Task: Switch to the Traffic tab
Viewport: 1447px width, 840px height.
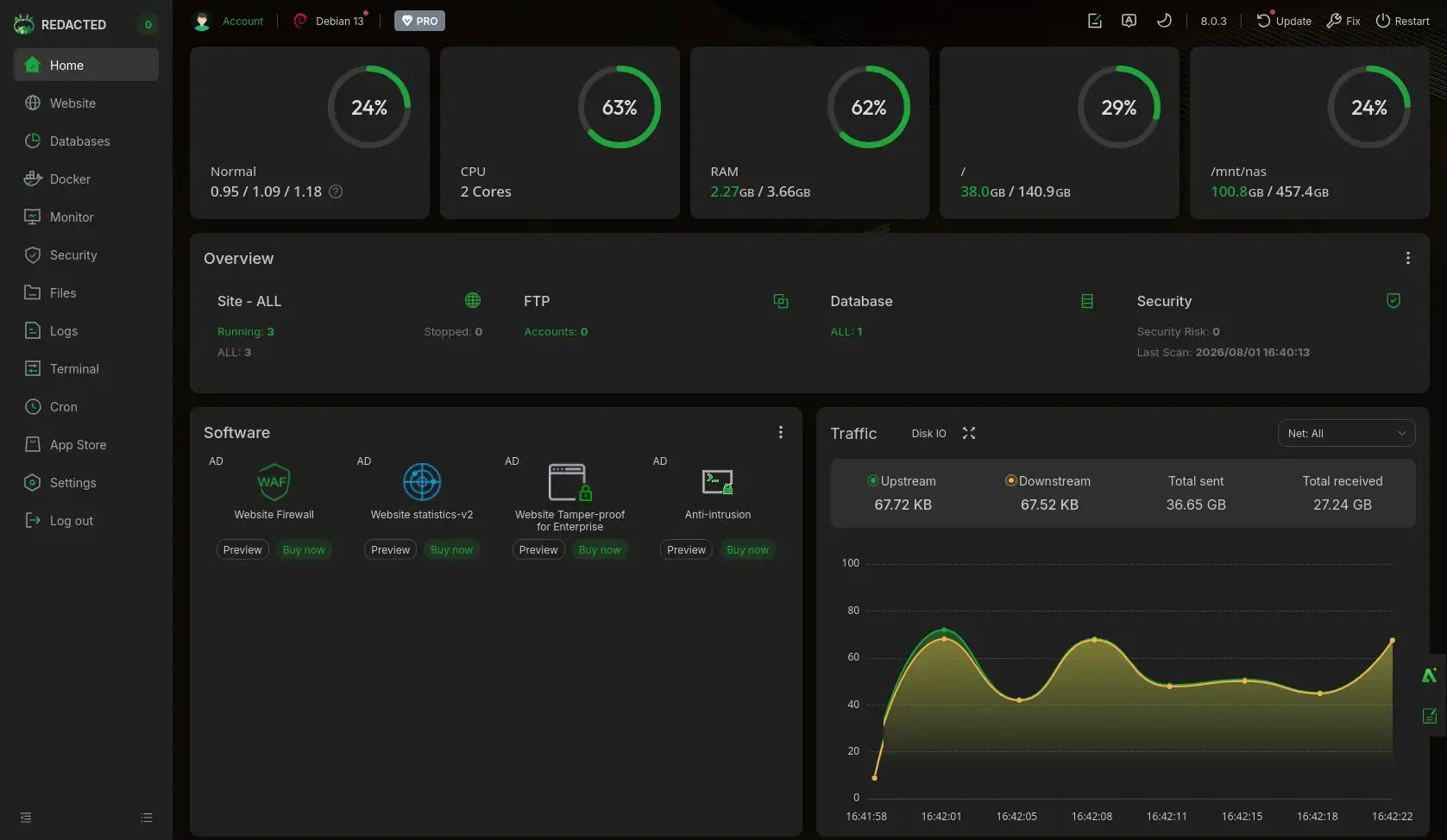Action: click(853, 433)
